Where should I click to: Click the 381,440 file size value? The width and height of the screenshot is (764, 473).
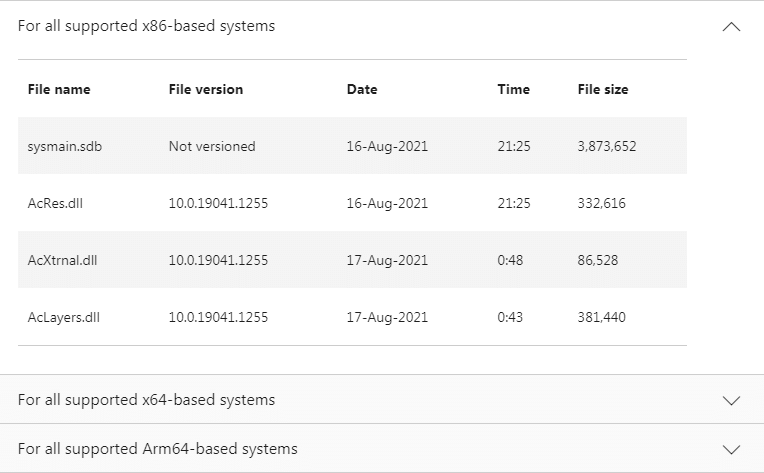pyautogui.click(x=601, y=317)
